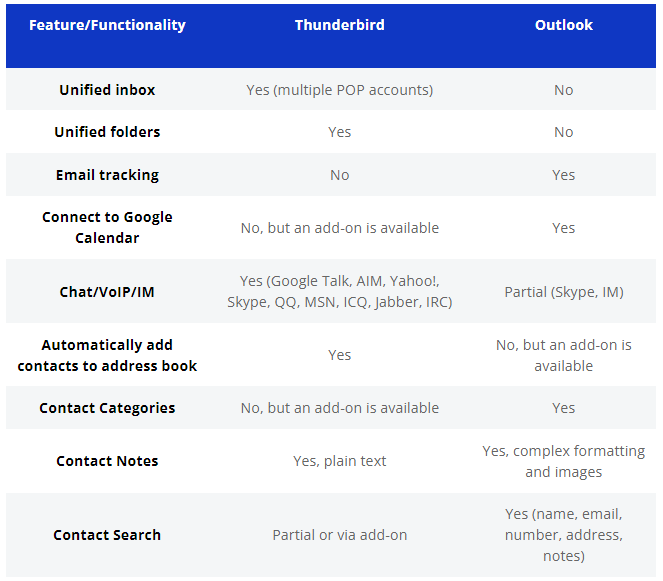The image size is (663, 581).
Task: Click Thunderbird's 'No' under Email tracking
Action: coord(340,175)
